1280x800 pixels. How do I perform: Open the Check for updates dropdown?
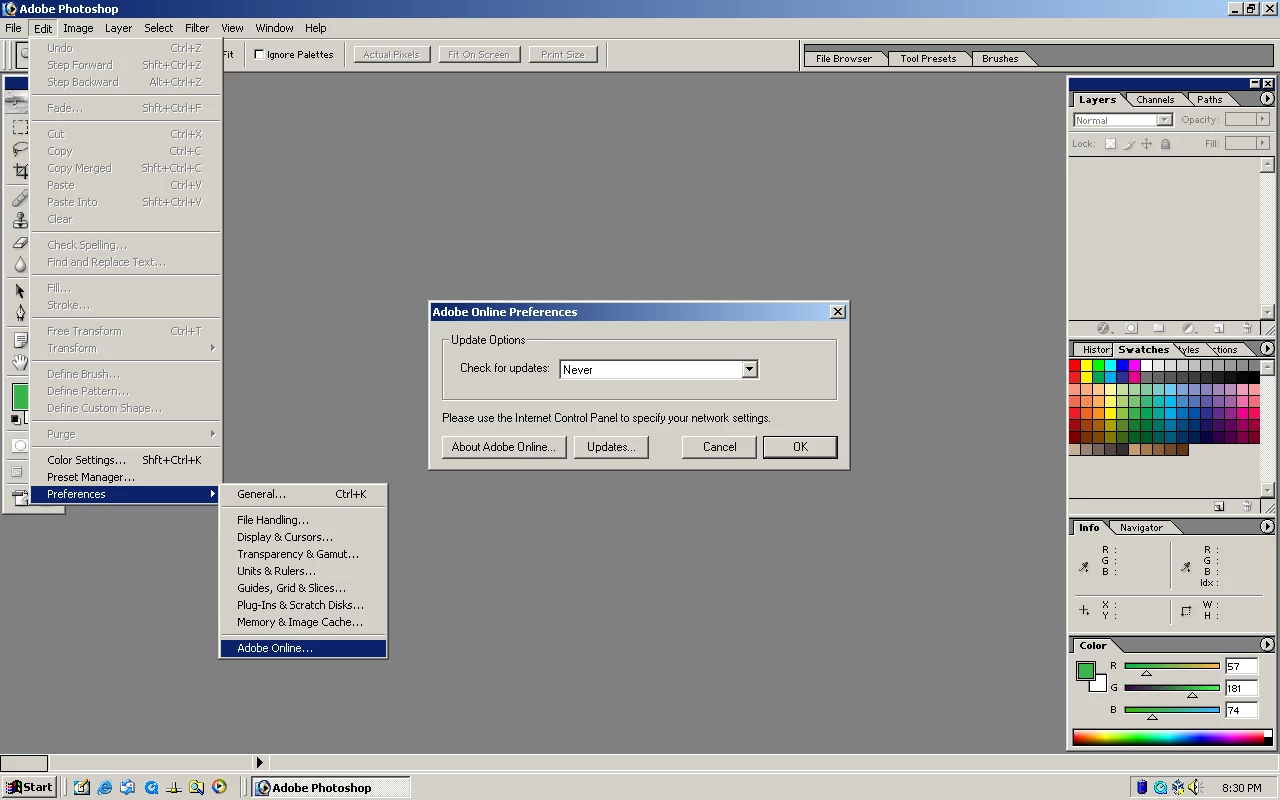tap(749, 370)
